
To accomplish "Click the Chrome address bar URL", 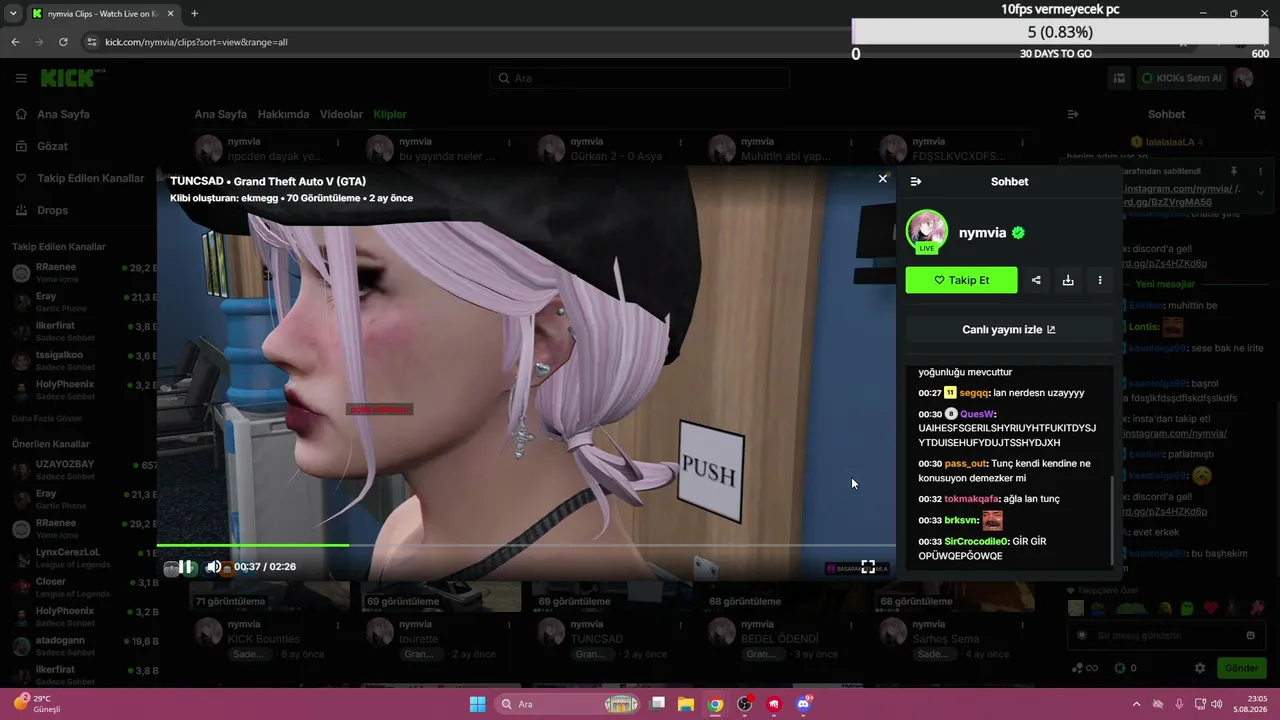I will (196, 42).
